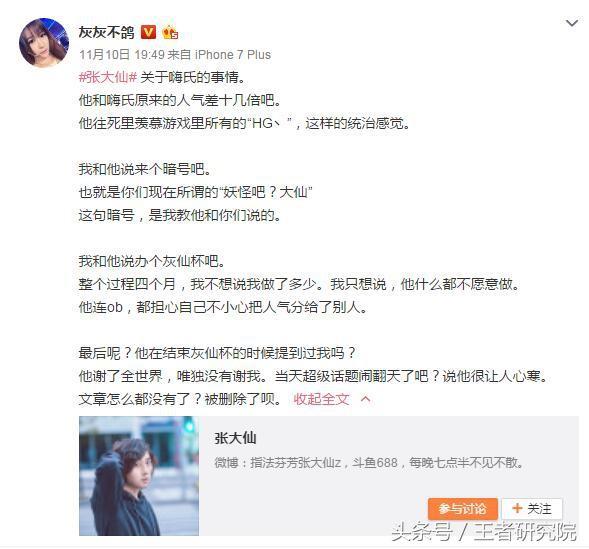
Task: Collapse post using arrow beside 收起全文
Action: coord(365,399)
